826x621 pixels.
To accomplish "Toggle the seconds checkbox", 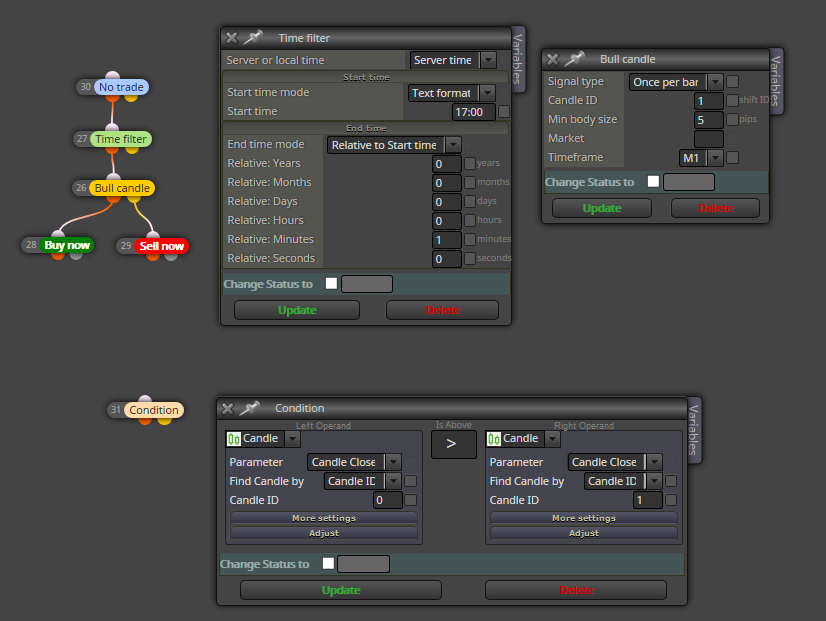I will pyautogui.click(x=470, y=258).
